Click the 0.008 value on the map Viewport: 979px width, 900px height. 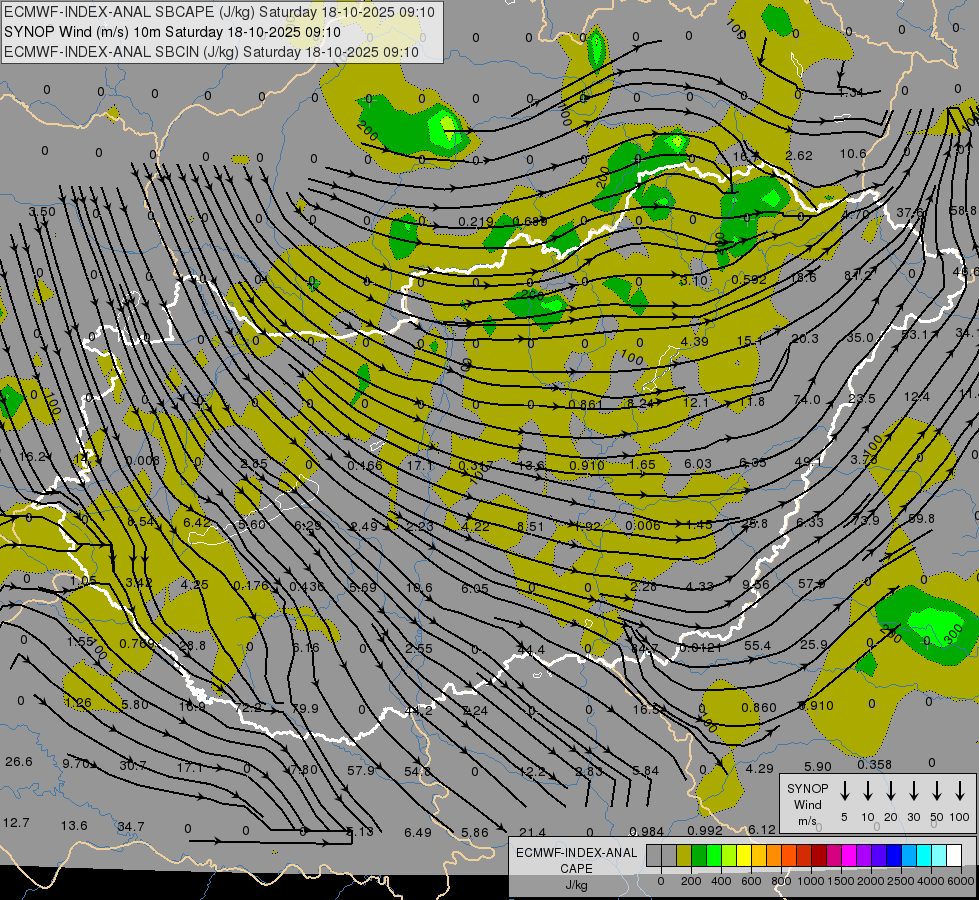coord(142,461)
